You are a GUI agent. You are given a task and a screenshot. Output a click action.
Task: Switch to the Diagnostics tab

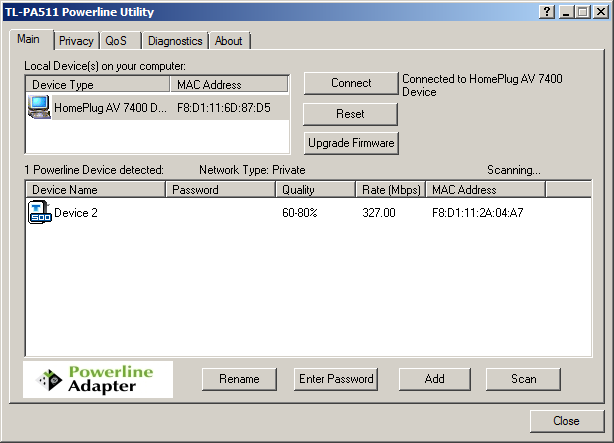coord(175,41)
